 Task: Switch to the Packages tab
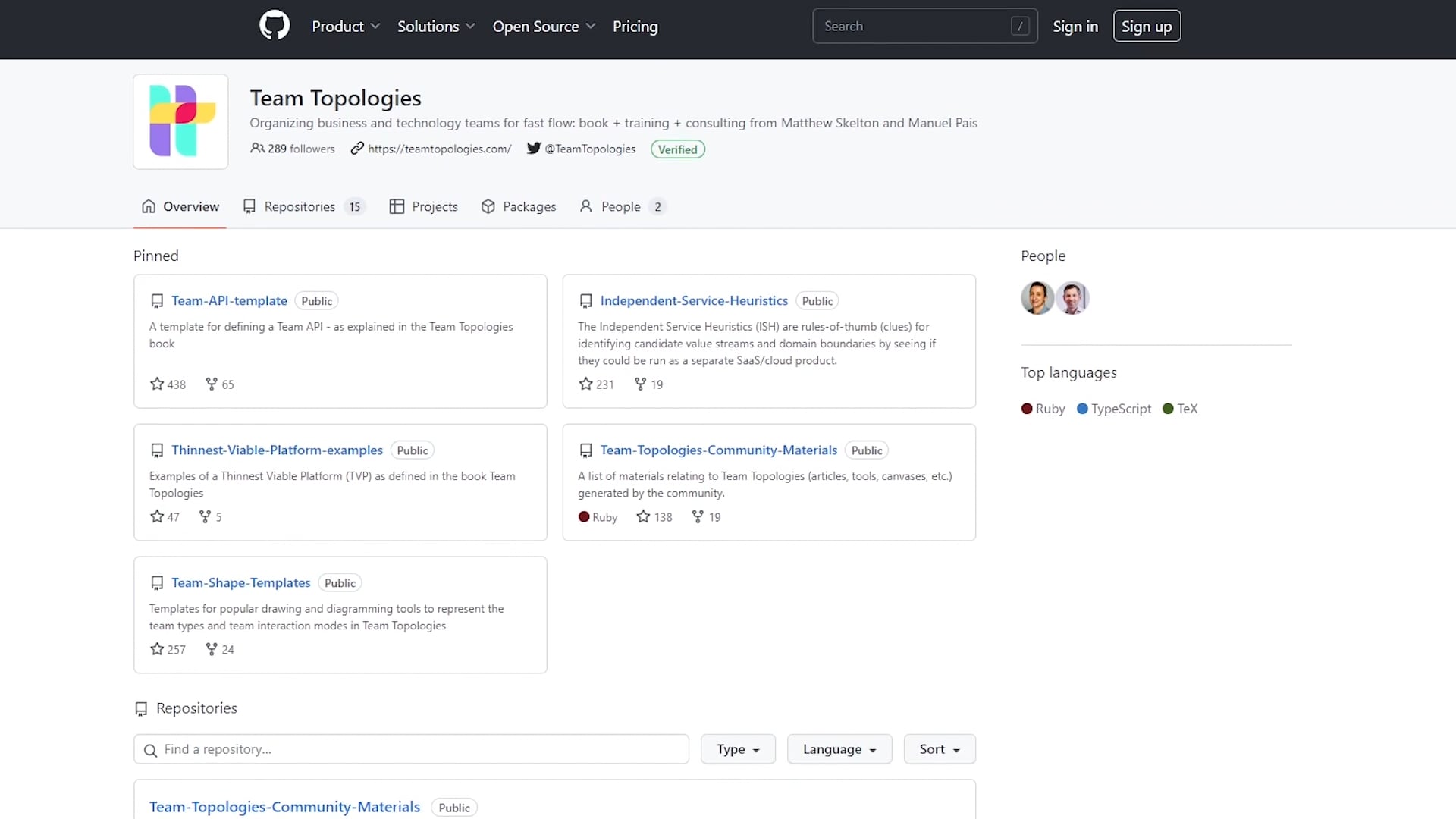[519, 206]
